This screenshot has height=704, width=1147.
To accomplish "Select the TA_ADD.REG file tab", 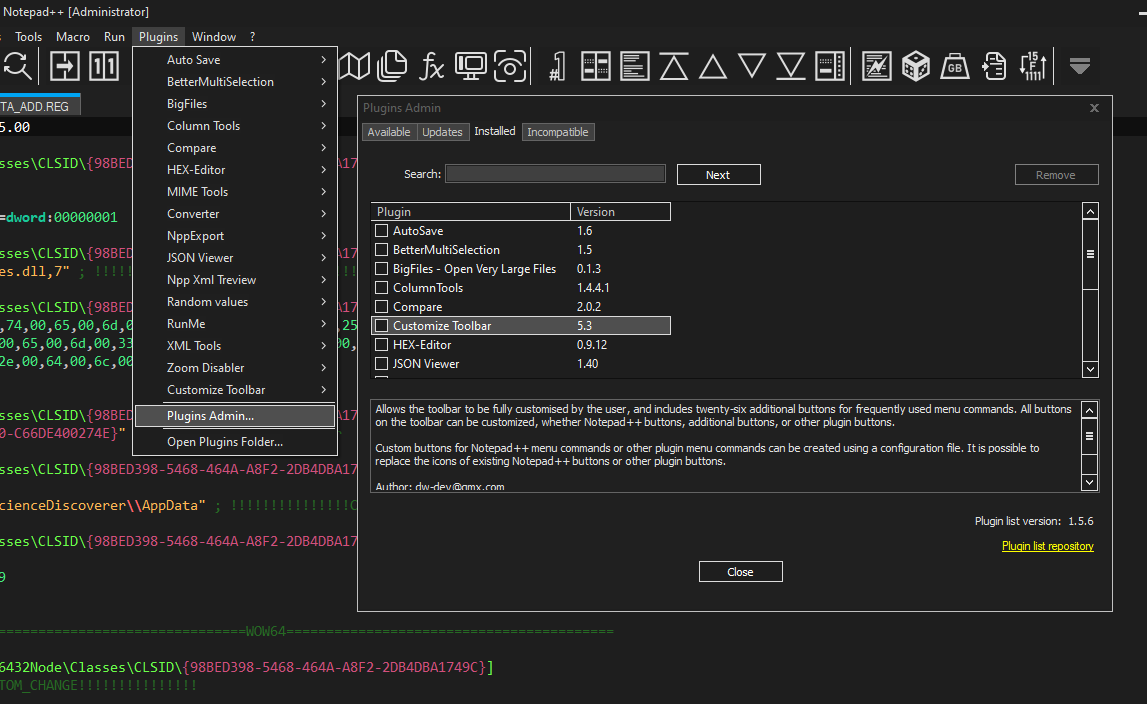I will (x=40, y=106).
